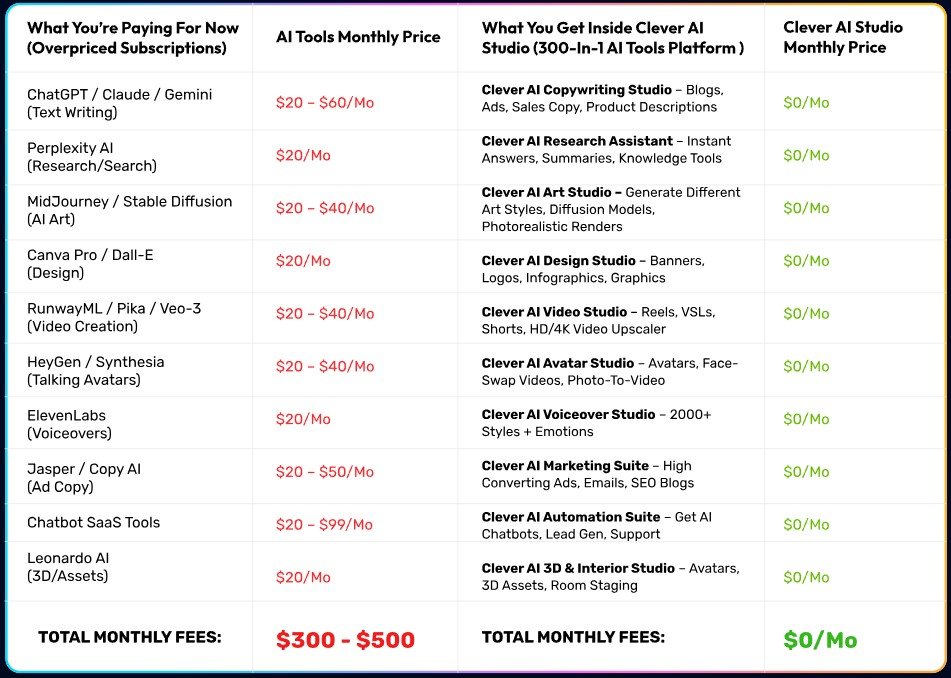Select the Perplexity AI research/search cell
The height and width of the screenshot is (678, 951).
(92, 156)
